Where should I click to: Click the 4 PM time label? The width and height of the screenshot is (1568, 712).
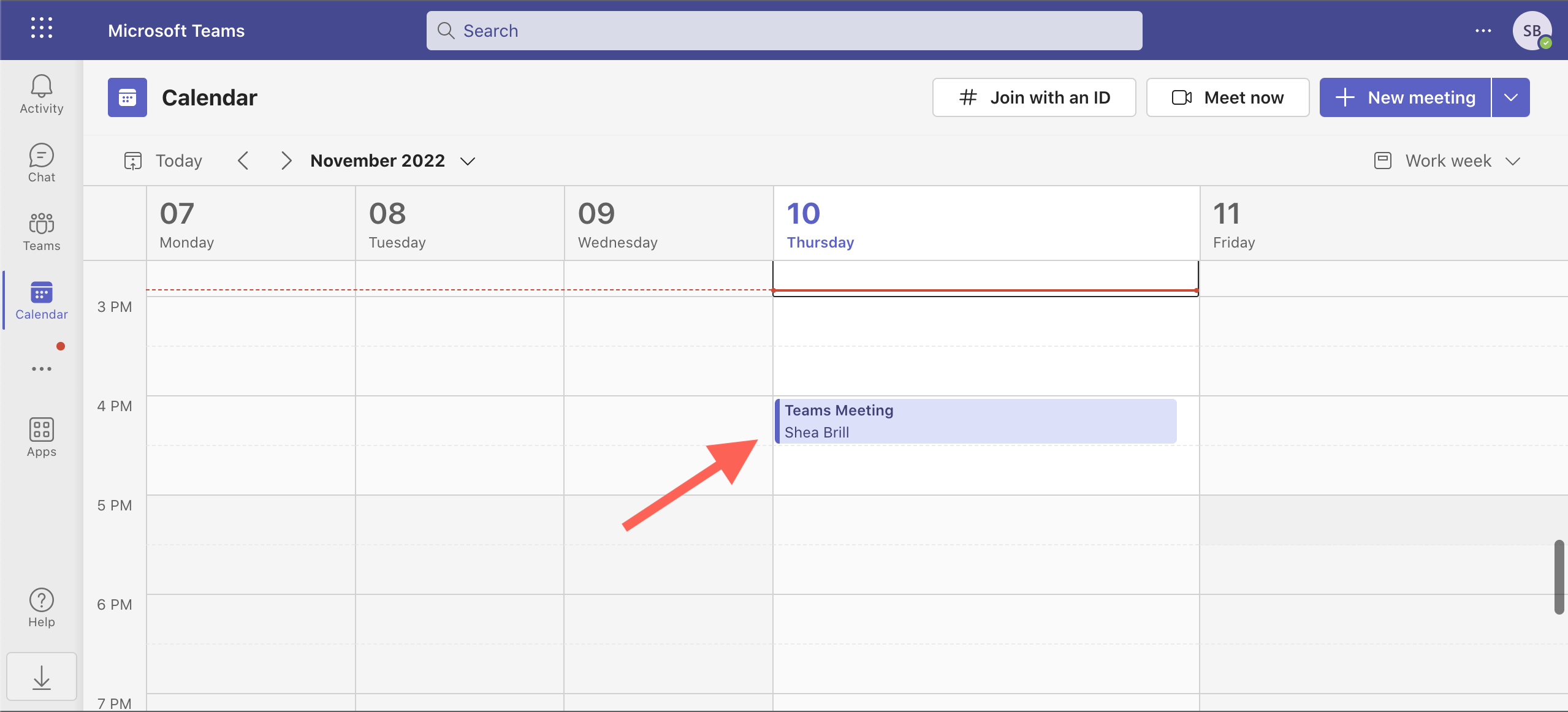point(115,406)
